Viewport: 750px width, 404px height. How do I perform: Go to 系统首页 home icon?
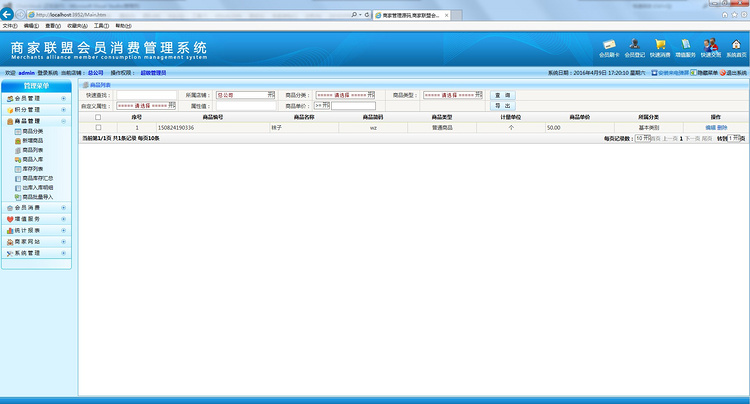click(736, 49)
